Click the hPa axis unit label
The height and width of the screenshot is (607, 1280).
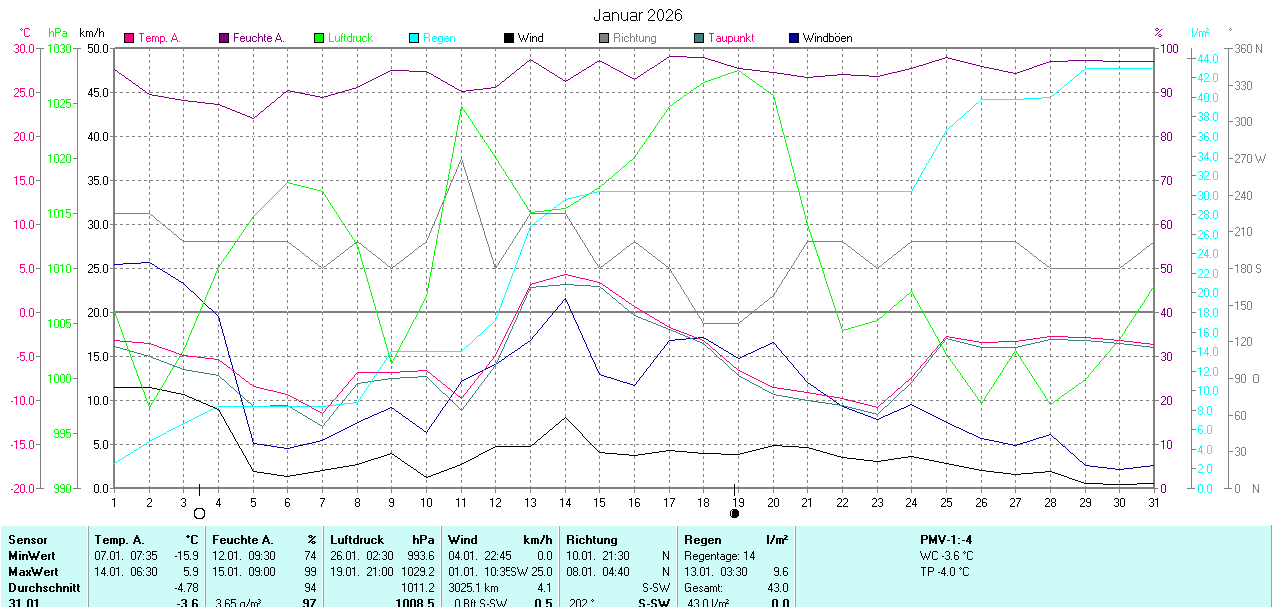pos(58,33)
